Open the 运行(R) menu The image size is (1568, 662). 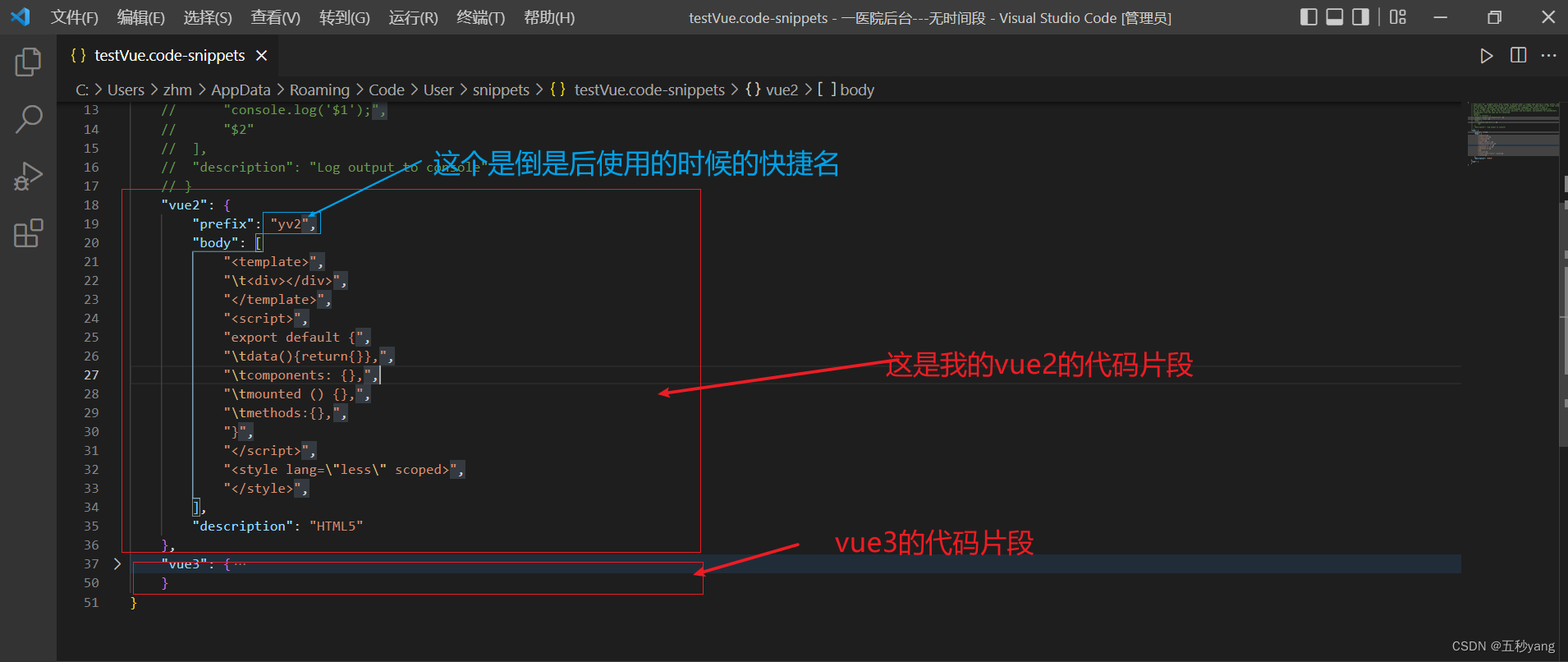point(413,17)
